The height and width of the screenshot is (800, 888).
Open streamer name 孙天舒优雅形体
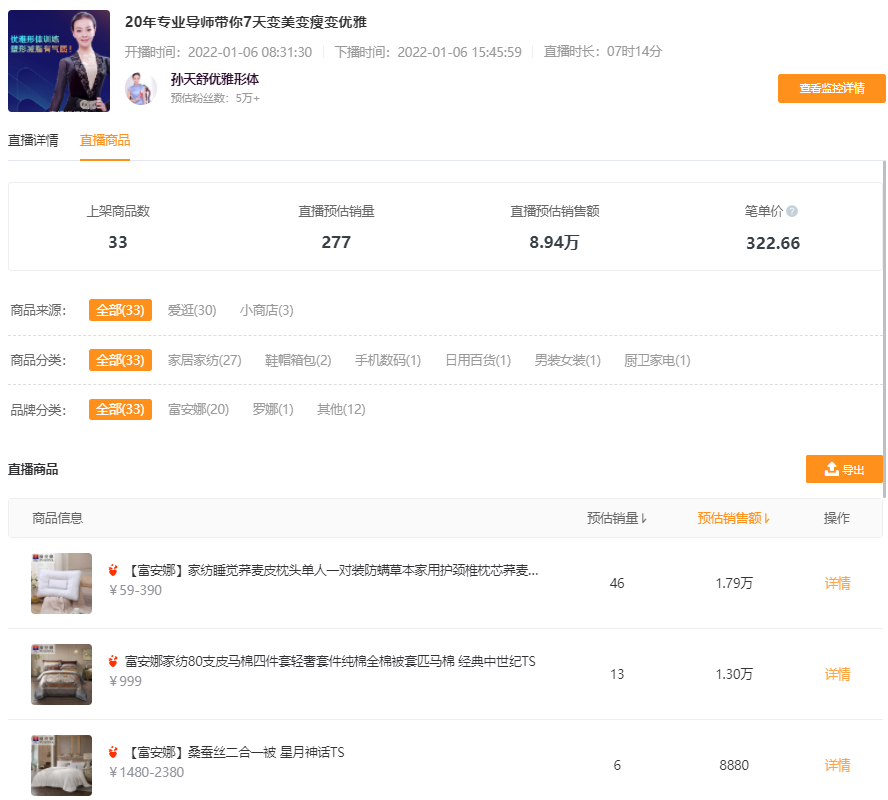pos(215,79)
